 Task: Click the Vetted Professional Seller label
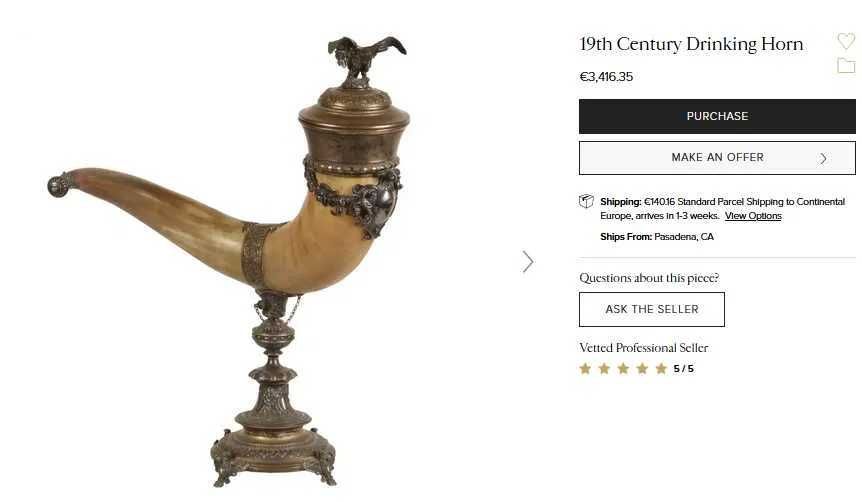(x=644, y=348)
